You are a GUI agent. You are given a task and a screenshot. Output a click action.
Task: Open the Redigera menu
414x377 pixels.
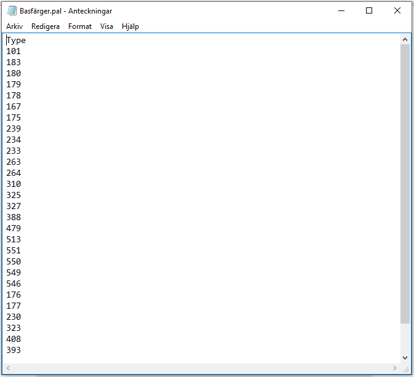click(x=45, y=26)
